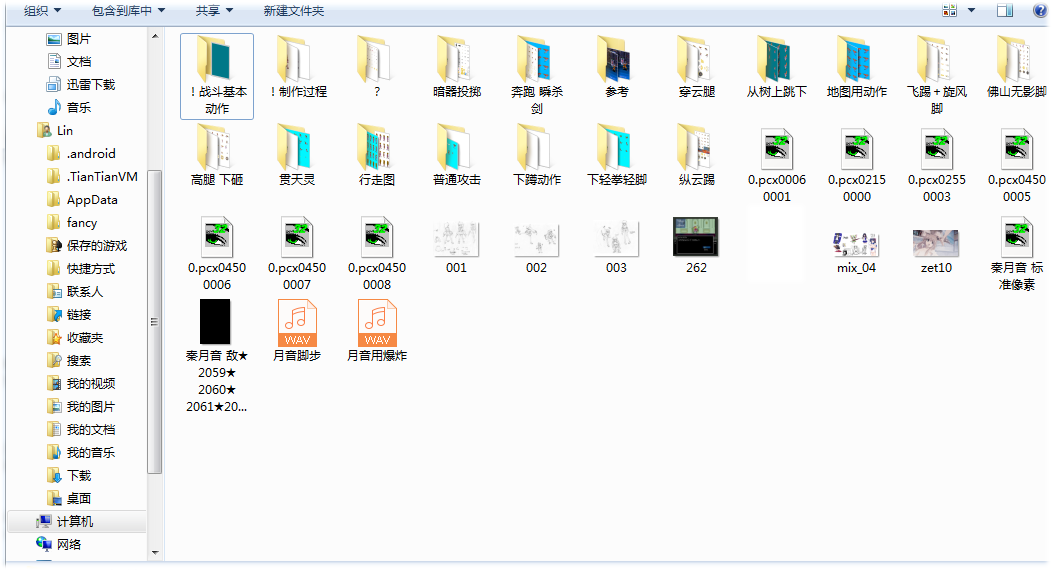Select the 参考 folder
Screen dimensions: 1052x570
(x=617, y=68)
